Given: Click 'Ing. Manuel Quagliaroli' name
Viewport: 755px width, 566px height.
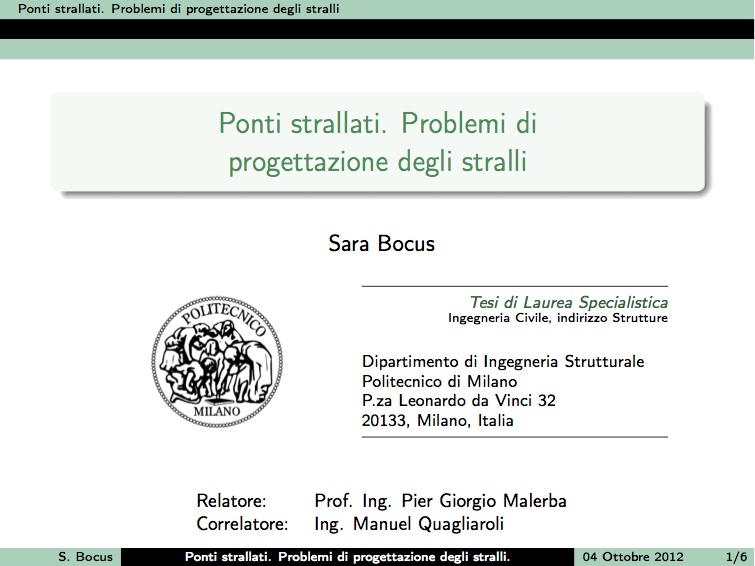Looking at the screenshot, I should tap(408, 523).
